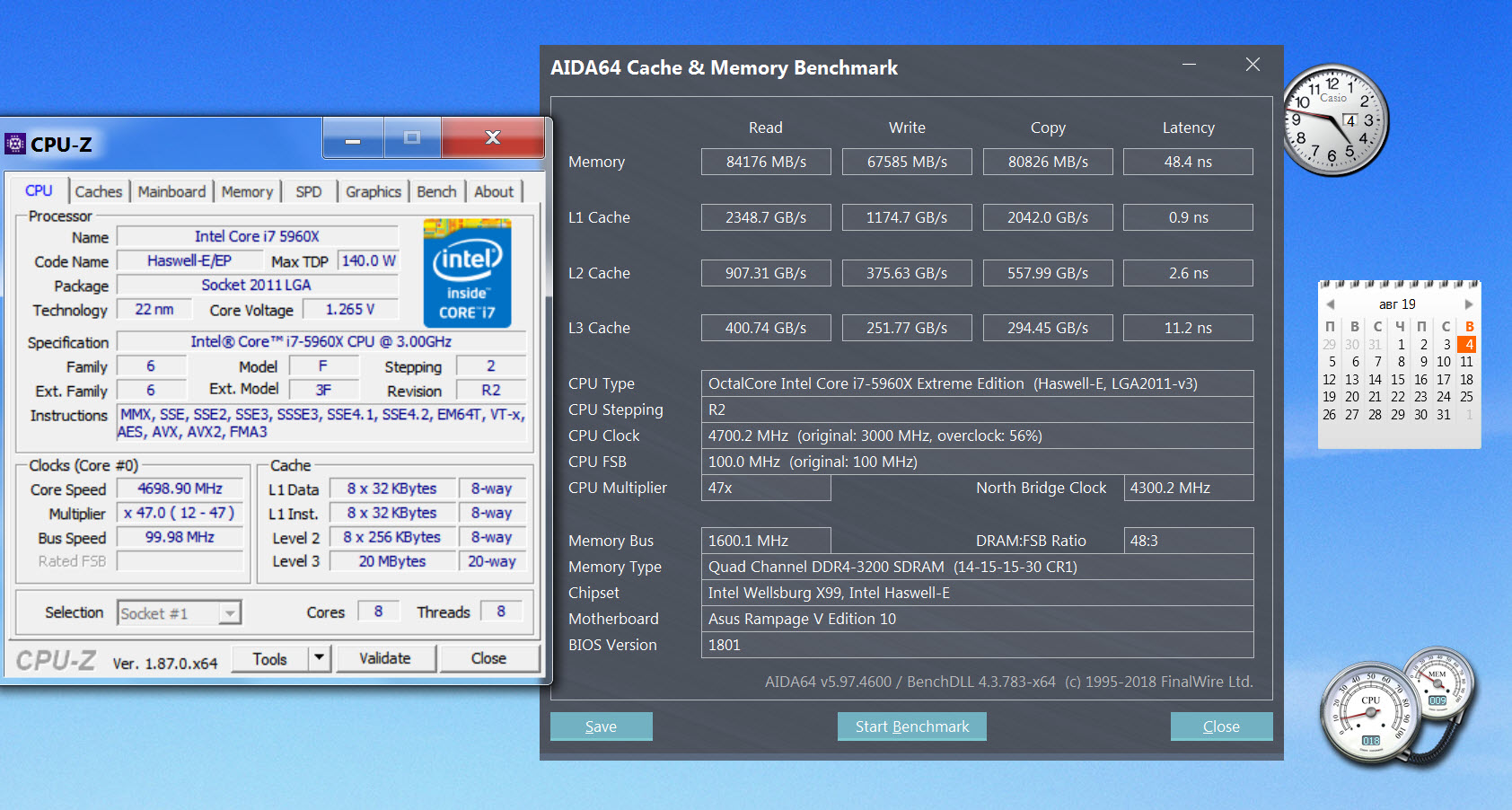Open the Bench tab
Viewport: 1512px width, 810px height.
point(436,191)
